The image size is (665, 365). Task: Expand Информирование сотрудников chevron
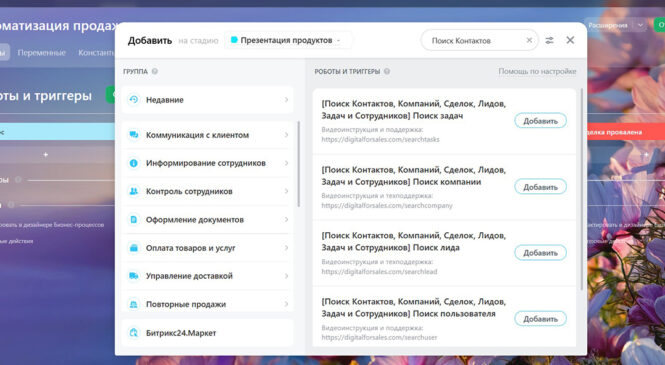pyautogui.click(x=286, y=163)
